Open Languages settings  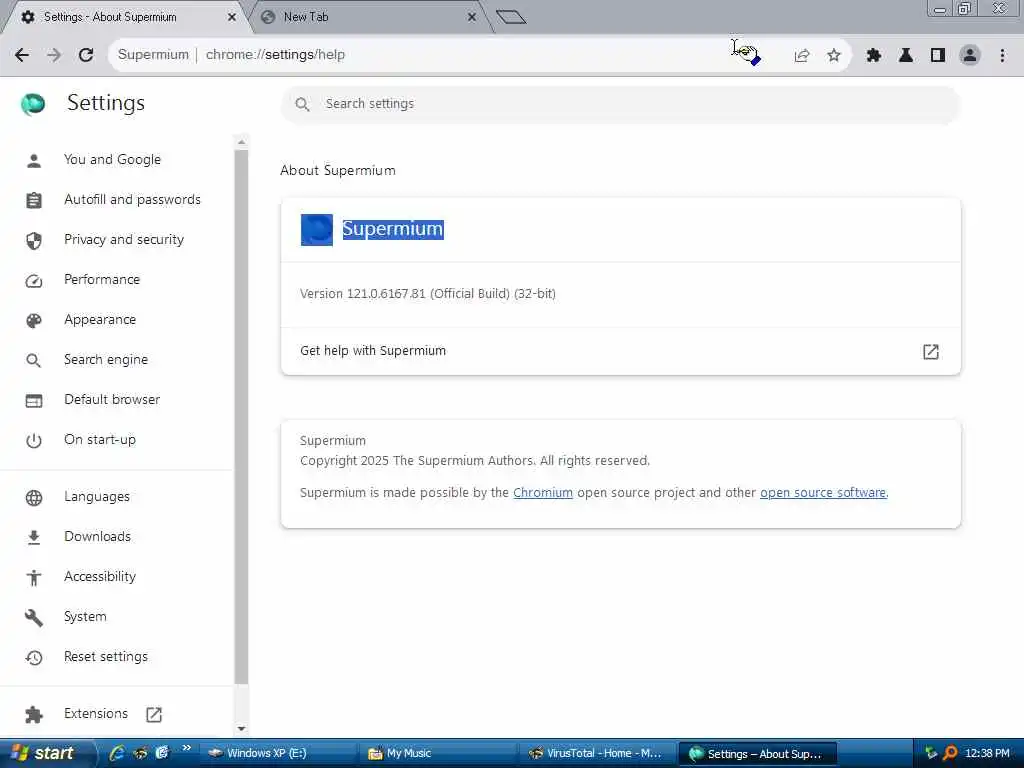coord(97,497)
